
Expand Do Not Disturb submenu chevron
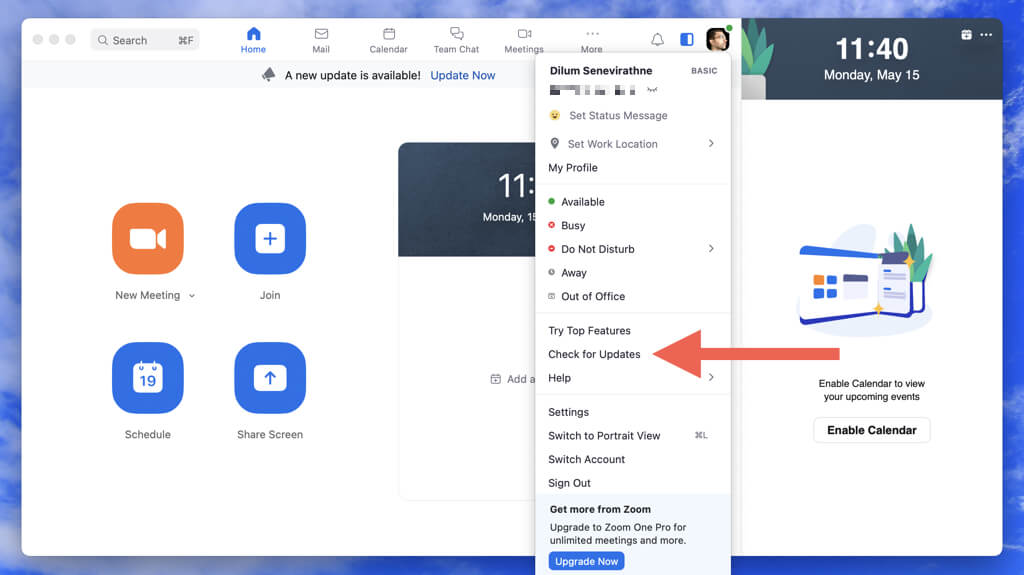tap(711, 248)
